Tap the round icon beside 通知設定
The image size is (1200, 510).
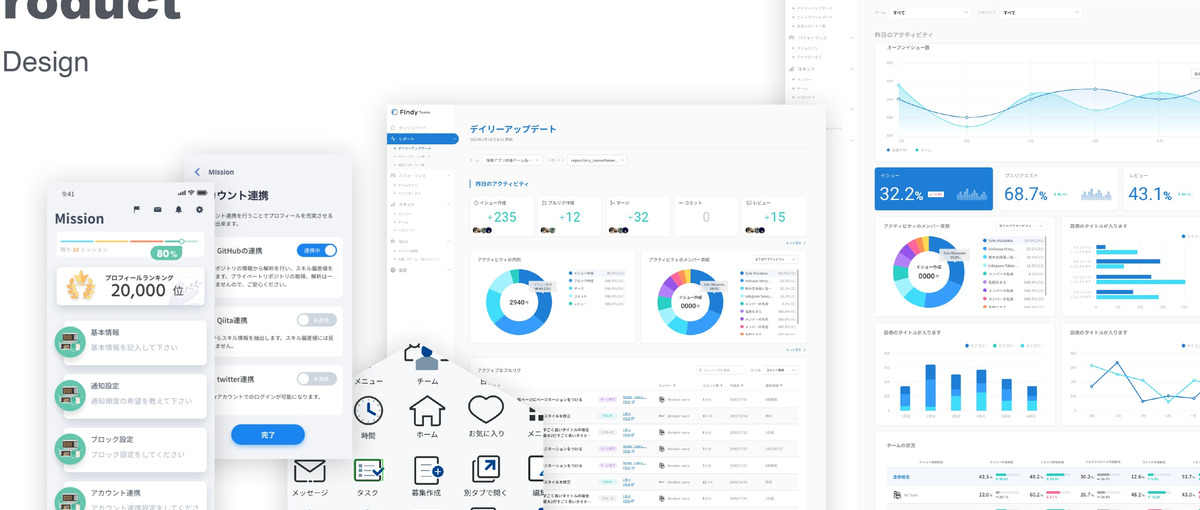70,395
